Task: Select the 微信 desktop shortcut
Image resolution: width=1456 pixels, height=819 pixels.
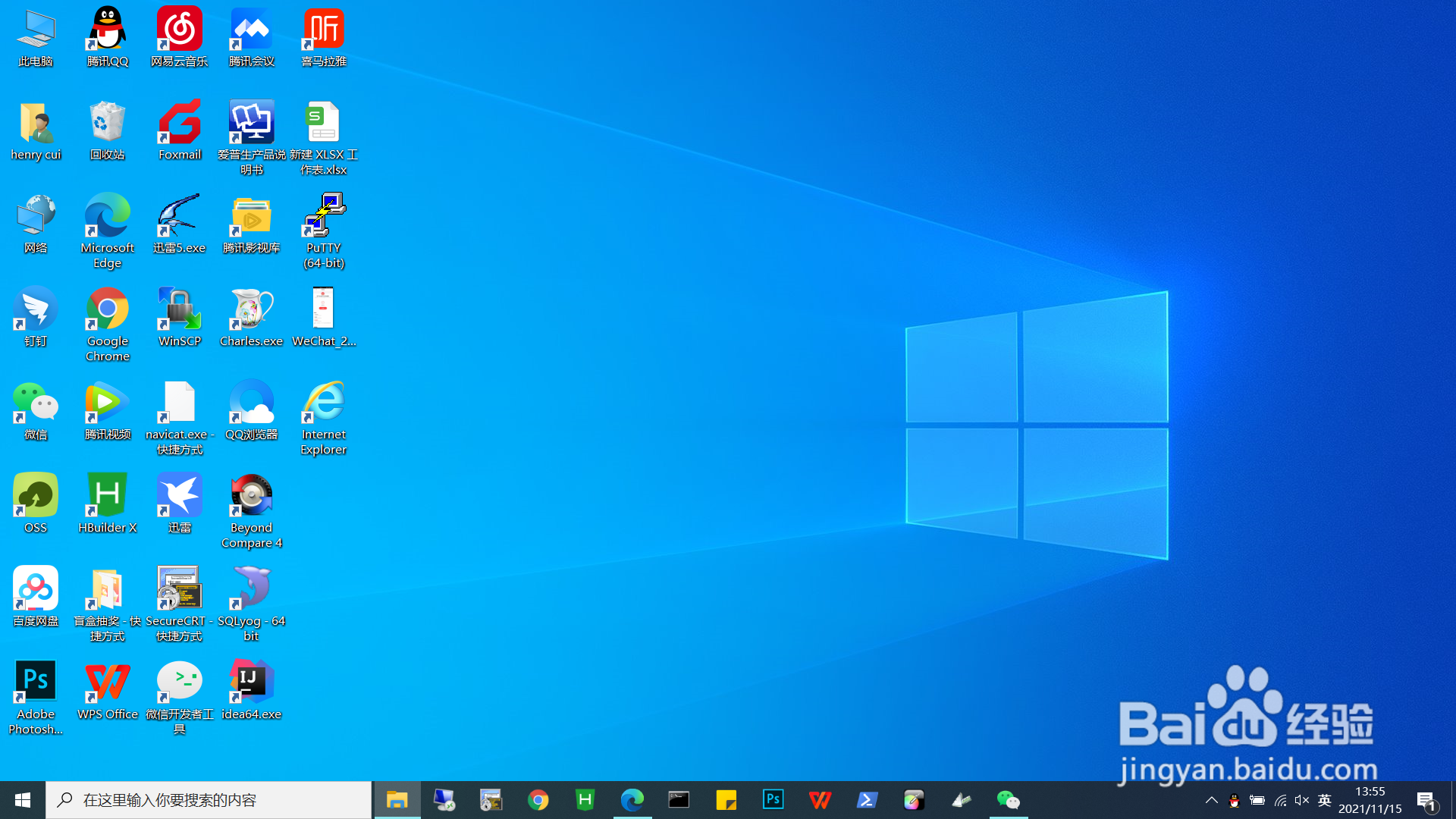Action: [x=36, y=411]
